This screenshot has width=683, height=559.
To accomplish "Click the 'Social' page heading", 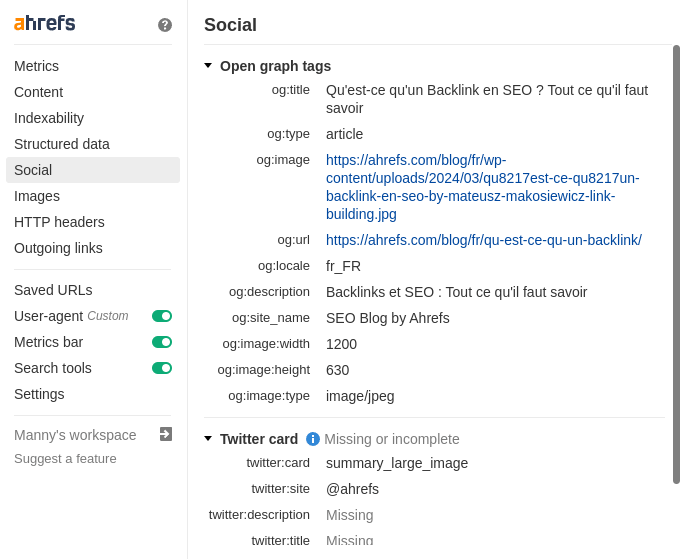I will coord(230,25).
